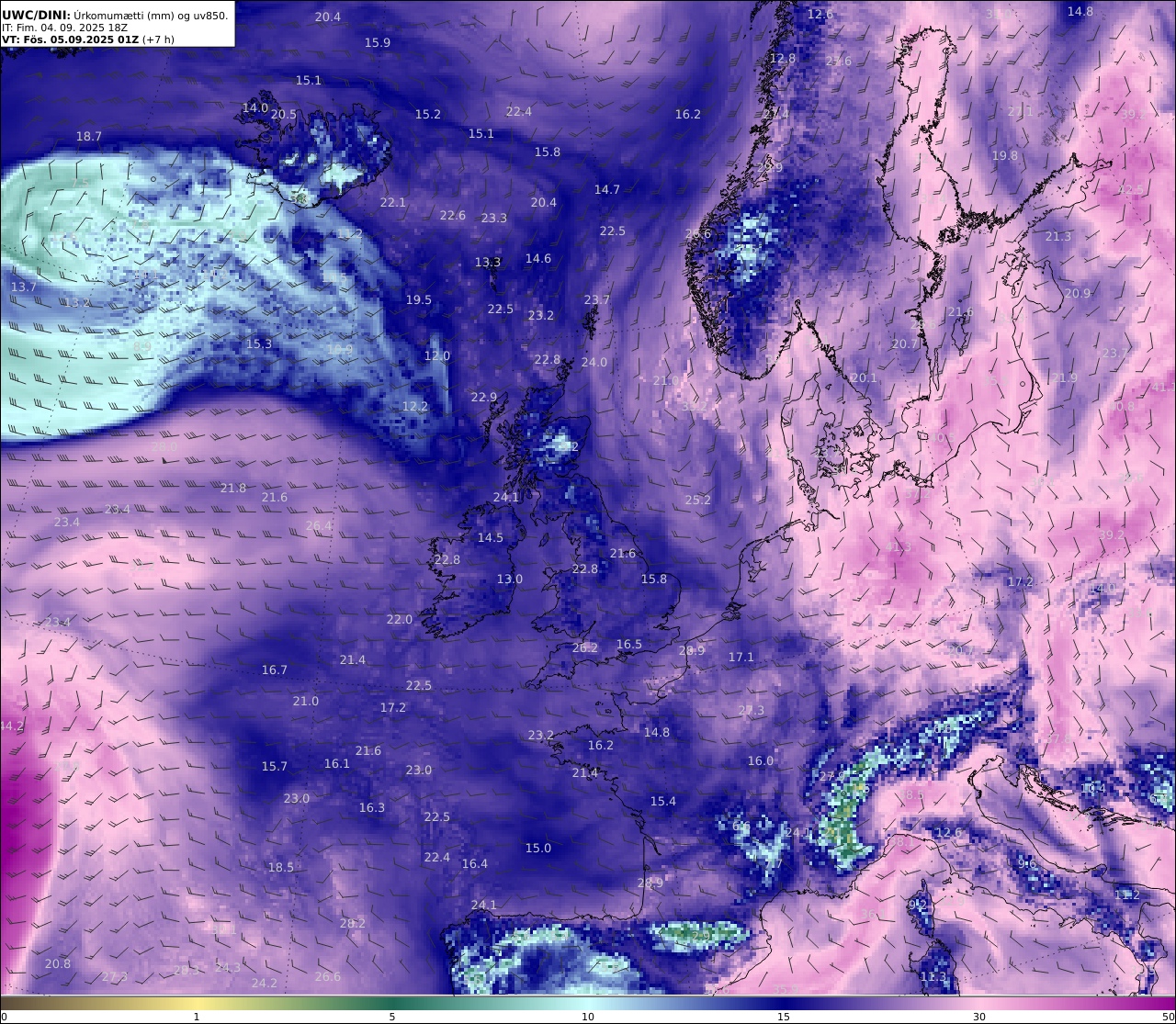Click the 15.4 value over western France

663,802
